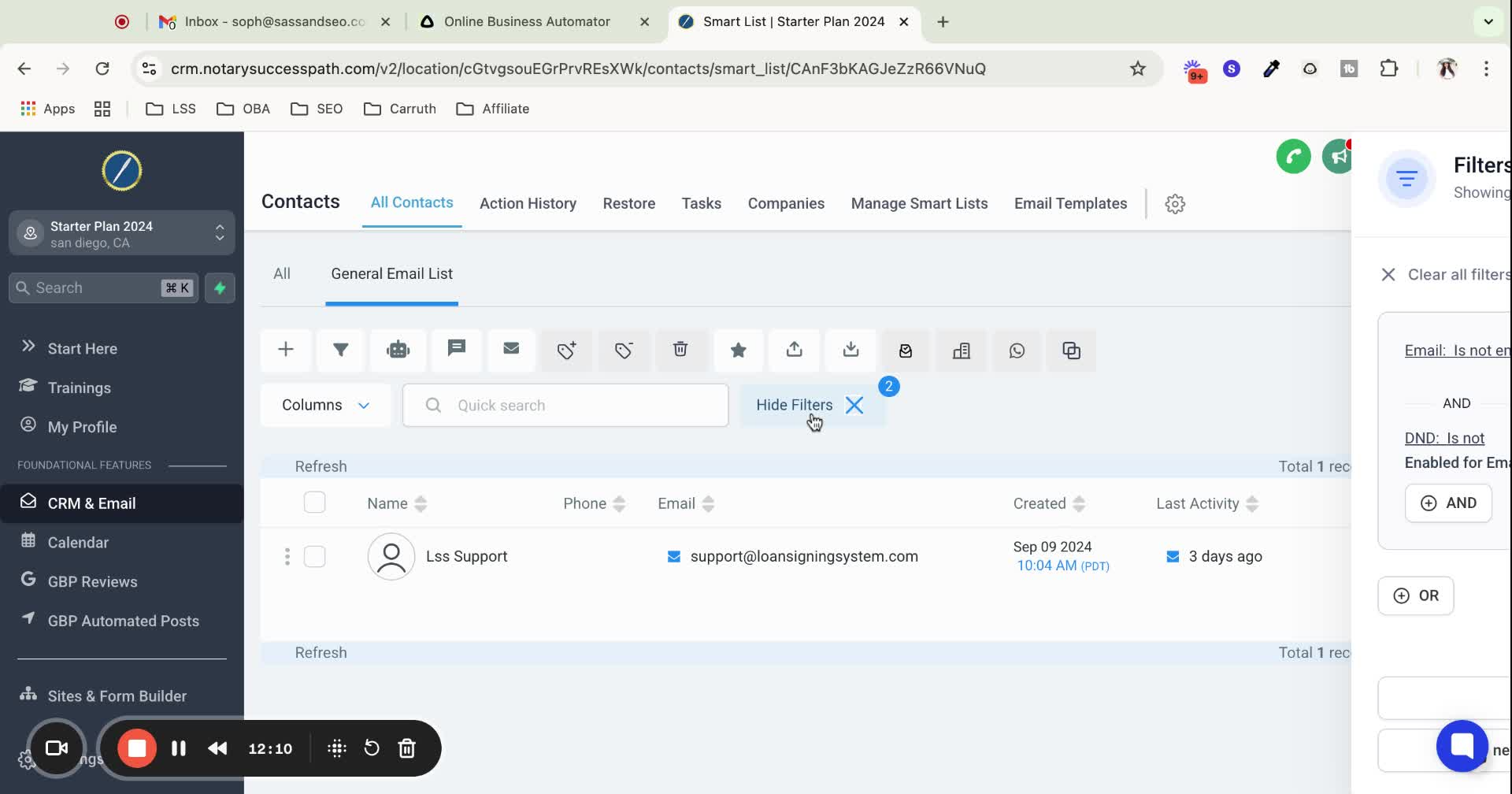Click the eyedropper extension icon
Image resolution: width=1512 pixels, height=794 pixels.
point(1270,69)
